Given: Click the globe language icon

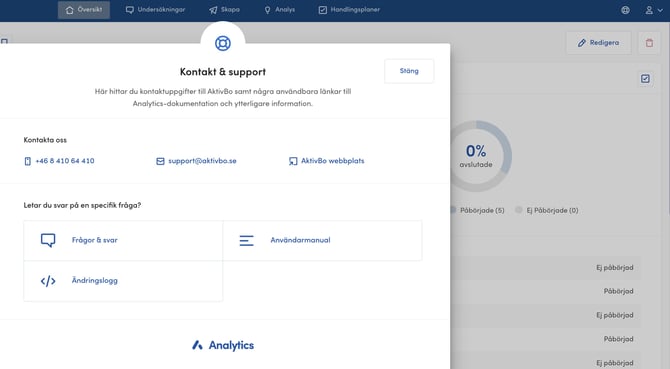Looking at the screenshot, I should (x=625, y=10).
